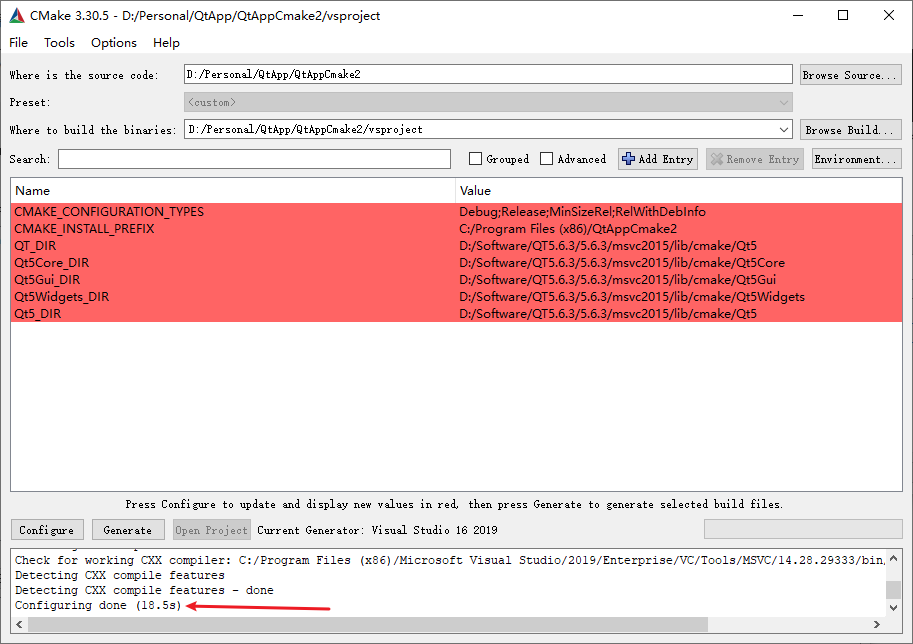Expand the build binaries path dropdown
This screenshot has width=913, height=644.
(x=783, y=130)
